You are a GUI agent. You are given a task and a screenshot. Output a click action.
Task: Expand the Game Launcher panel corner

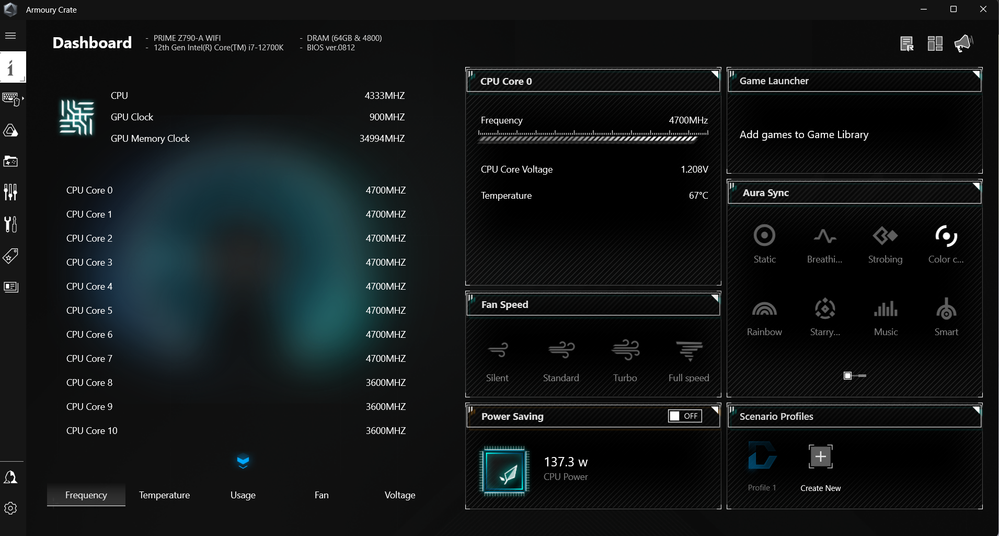pyautogui.click(x=976, y=75)
